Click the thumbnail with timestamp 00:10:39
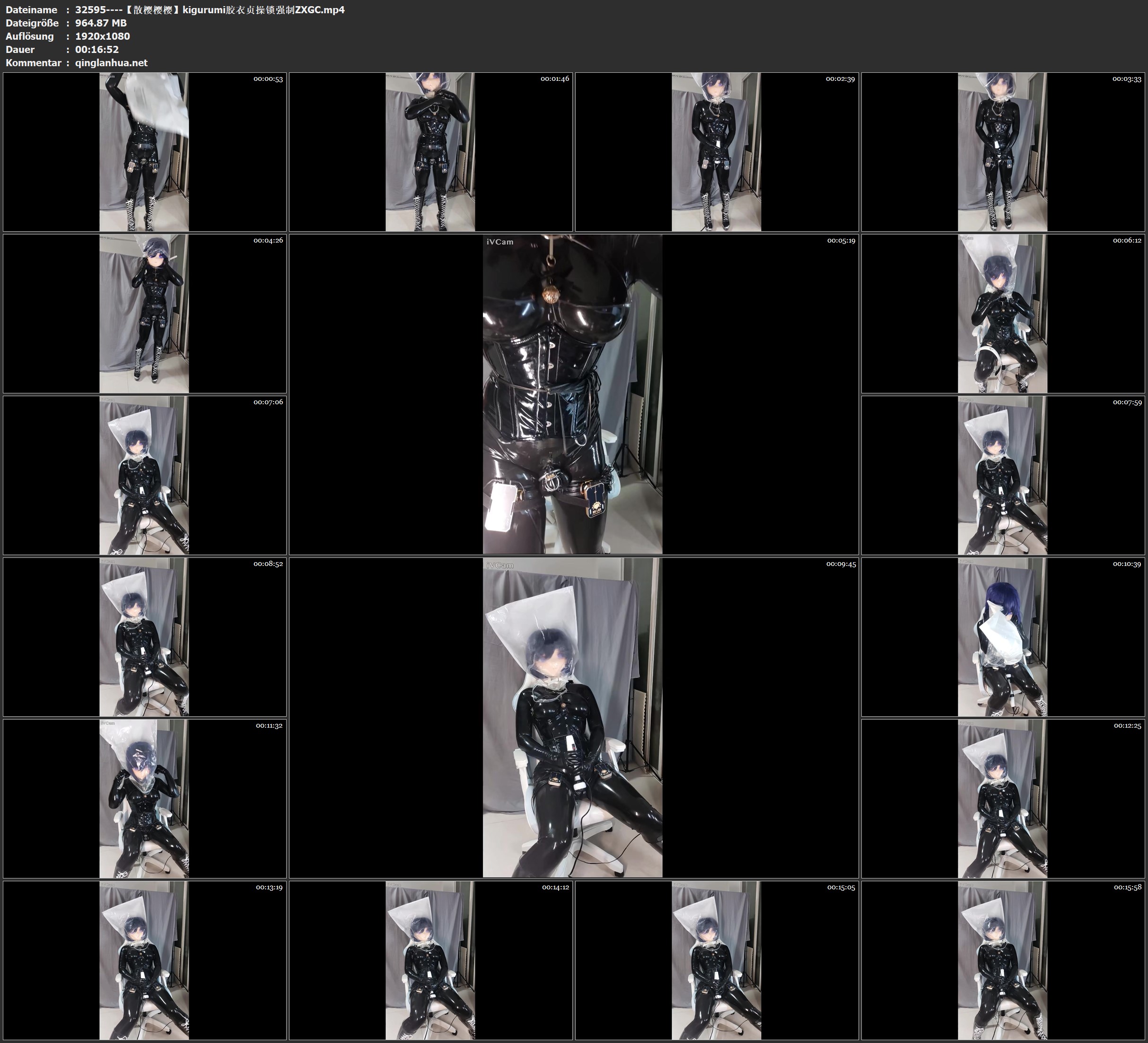 pos(1002,636)
